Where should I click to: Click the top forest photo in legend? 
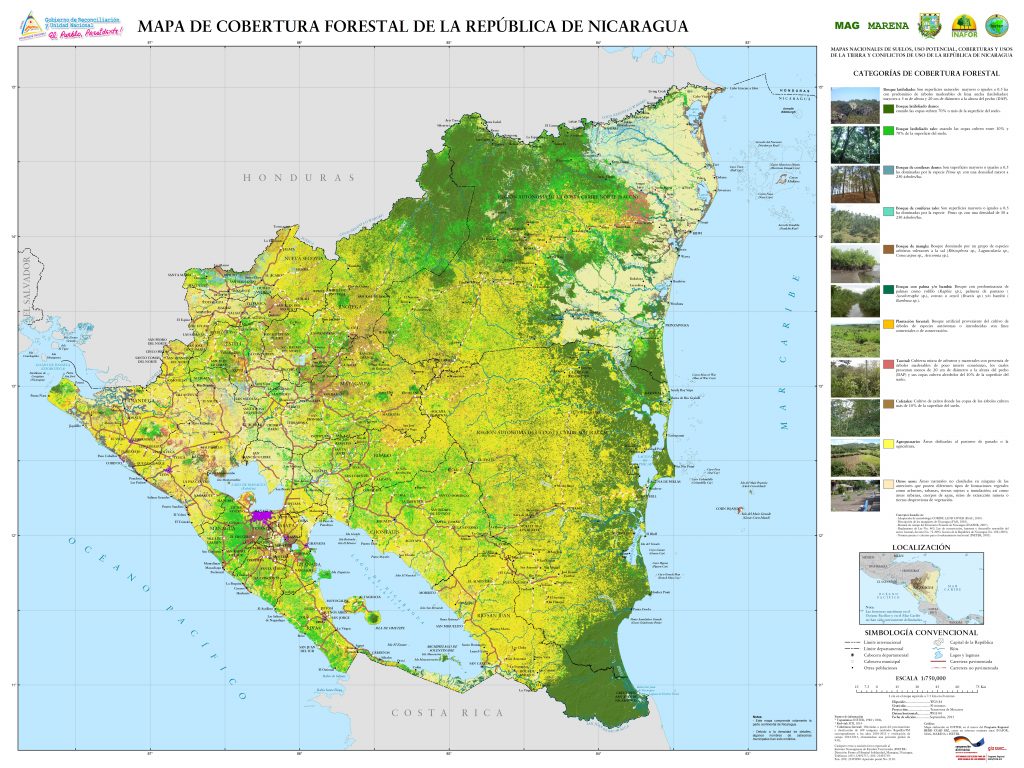pos(849,104)
